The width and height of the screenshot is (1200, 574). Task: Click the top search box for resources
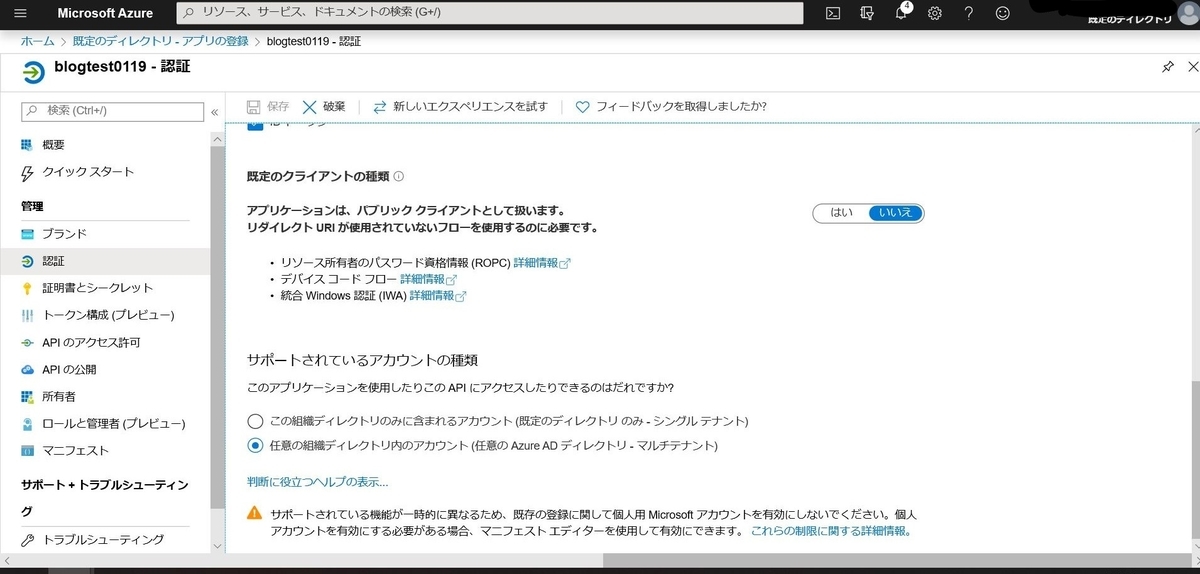pyautogui.click(x=490, y=13)
